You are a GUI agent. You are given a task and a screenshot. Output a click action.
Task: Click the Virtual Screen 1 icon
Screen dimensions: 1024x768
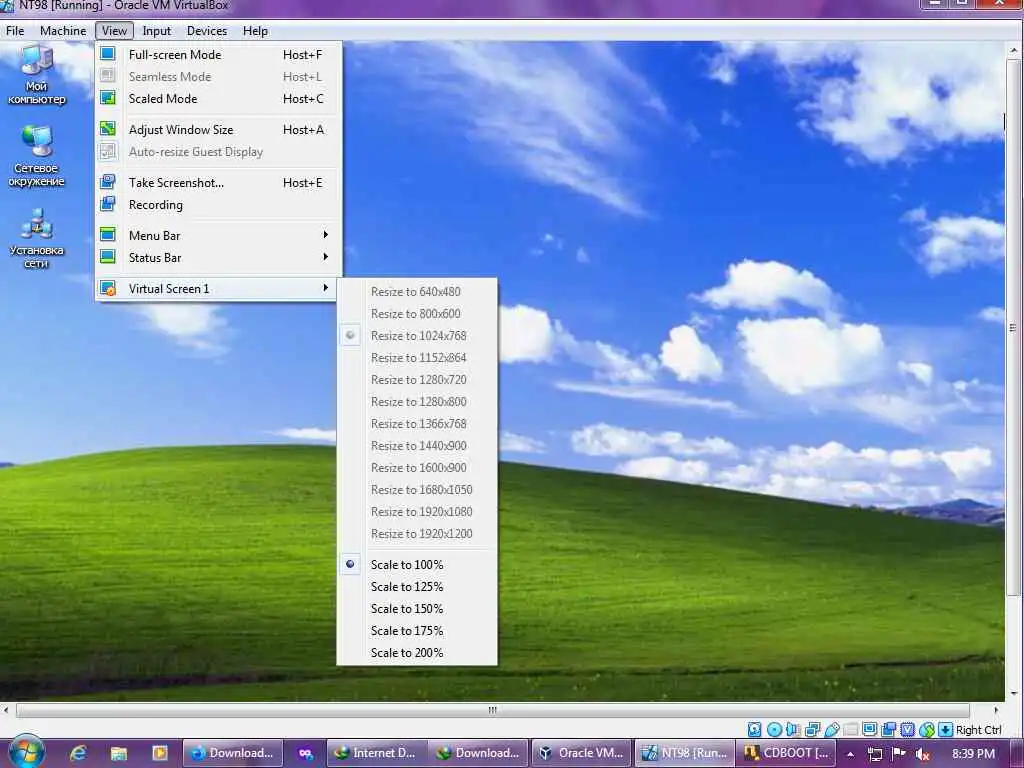(108, 288)
